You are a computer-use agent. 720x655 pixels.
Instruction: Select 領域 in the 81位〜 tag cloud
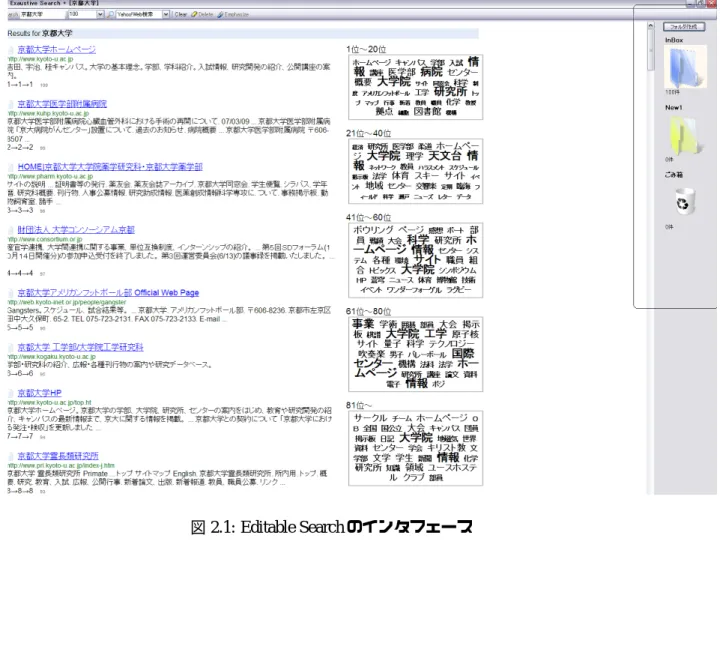pyautogui.click(x=414, y=468)
